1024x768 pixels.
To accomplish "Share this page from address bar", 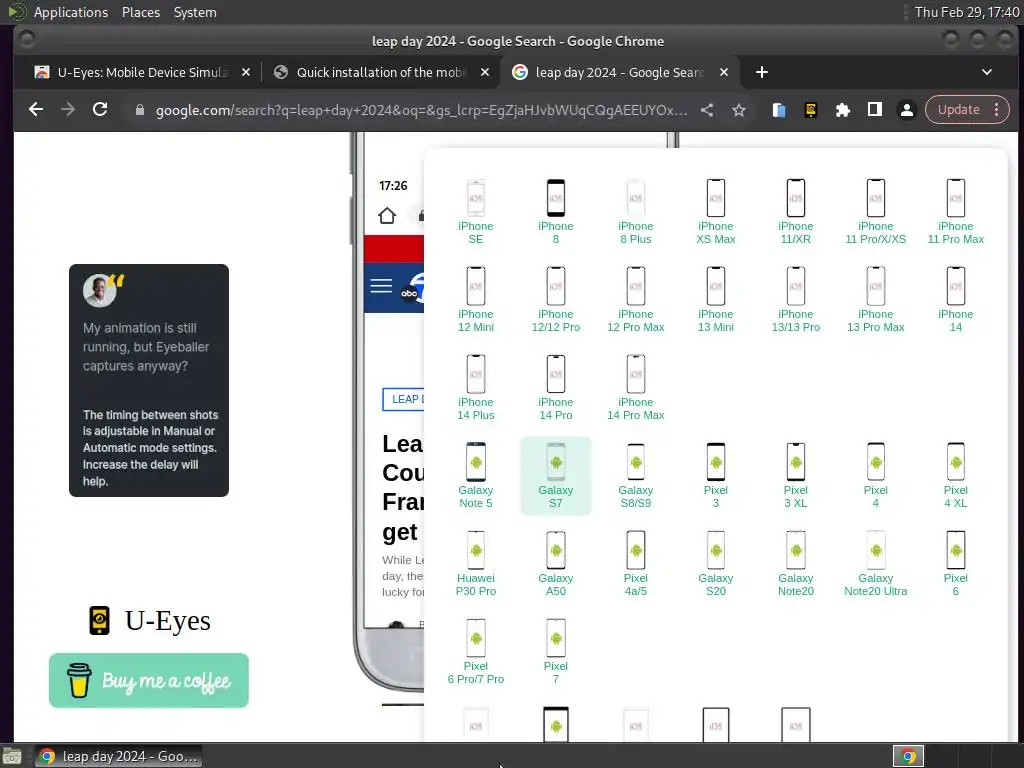I will pos(707,110).
